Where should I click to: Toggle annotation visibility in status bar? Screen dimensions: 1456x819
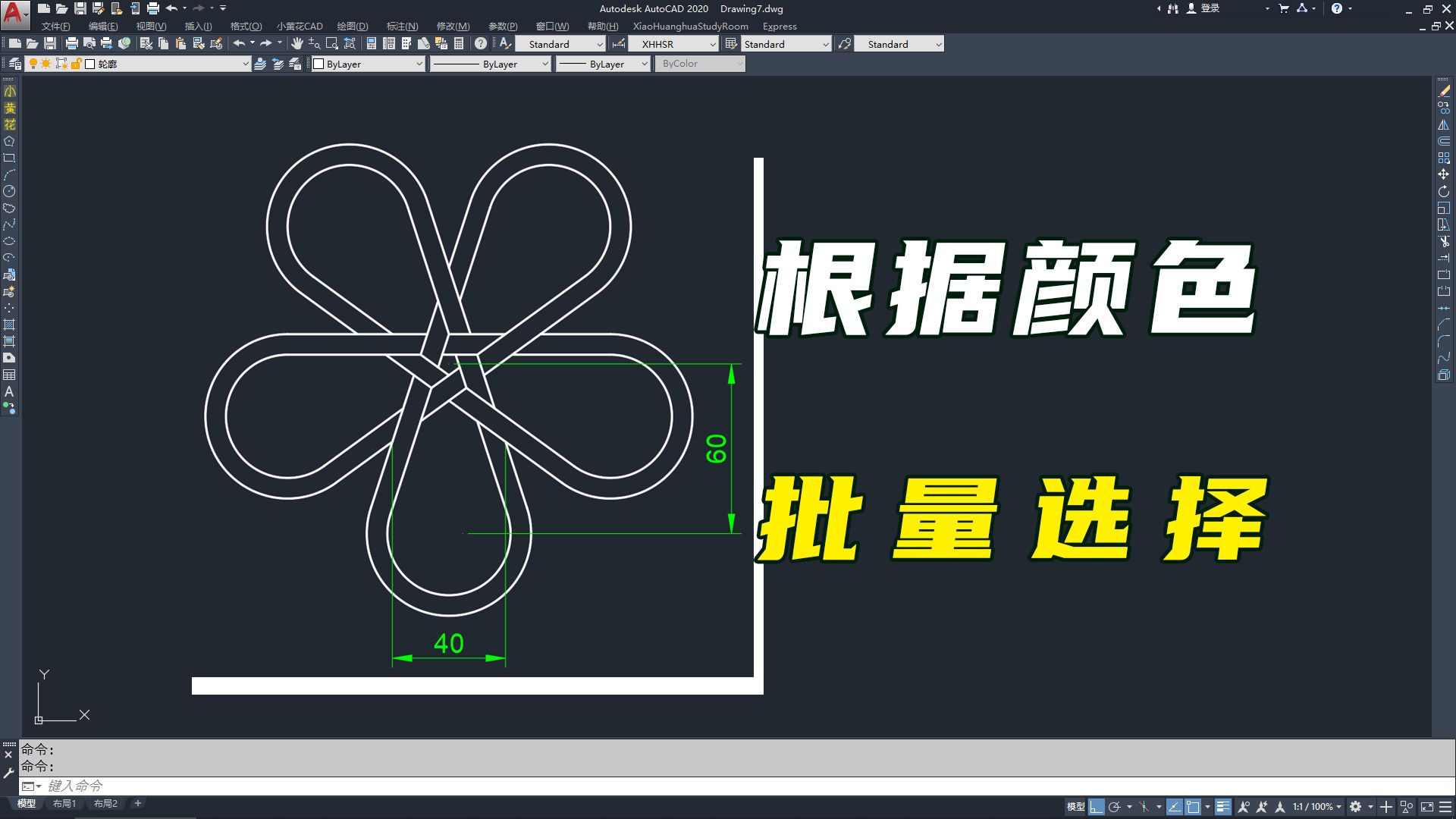pos(1243,807)
